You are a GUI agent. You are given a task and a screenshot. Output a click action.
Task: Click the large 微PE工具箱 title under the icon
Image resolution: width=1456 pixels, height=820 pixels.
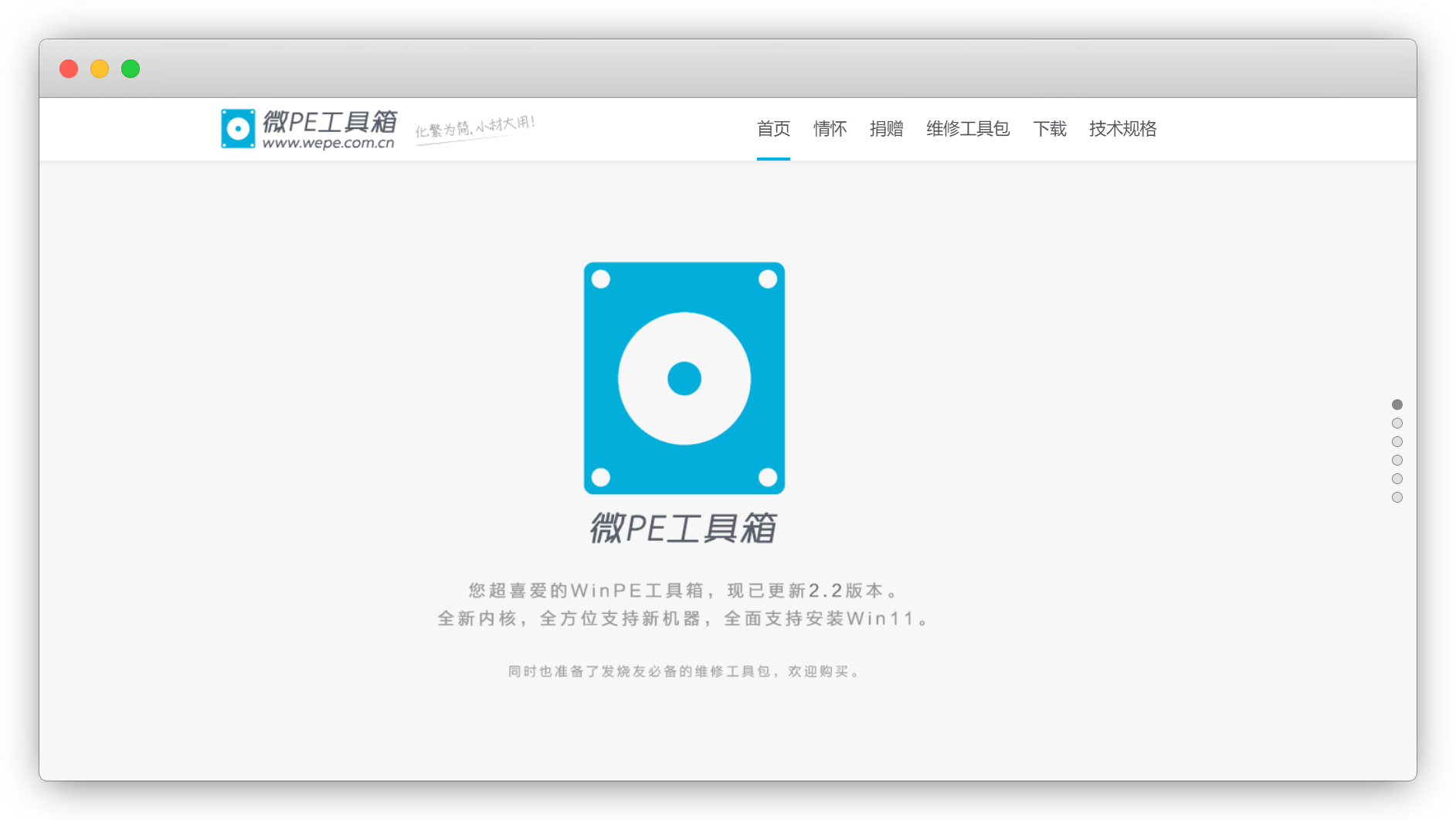point(684,529)
